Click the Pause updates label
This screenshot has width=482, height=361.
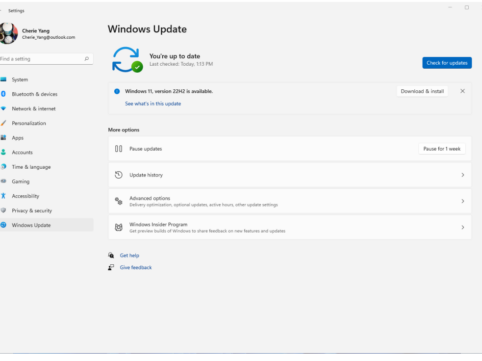[x=146, y=149]
